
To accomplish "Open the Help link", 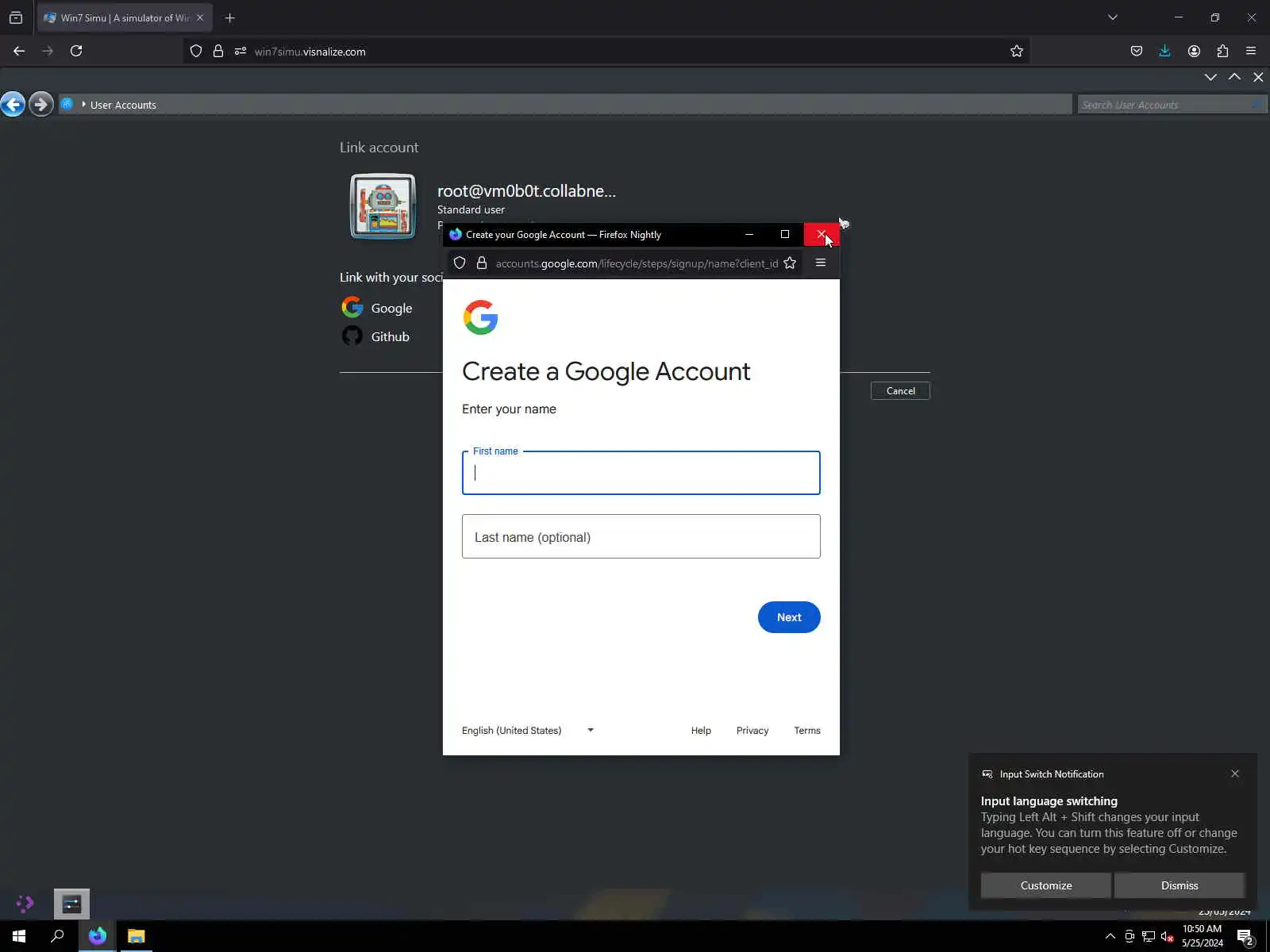I will 701,731.
